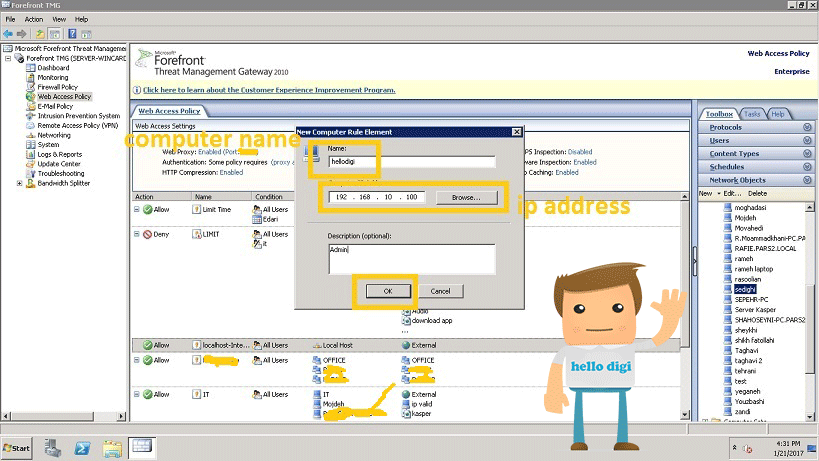
Task: Collapse the Deny LIMIT rule row
Action: coord(136,234)
